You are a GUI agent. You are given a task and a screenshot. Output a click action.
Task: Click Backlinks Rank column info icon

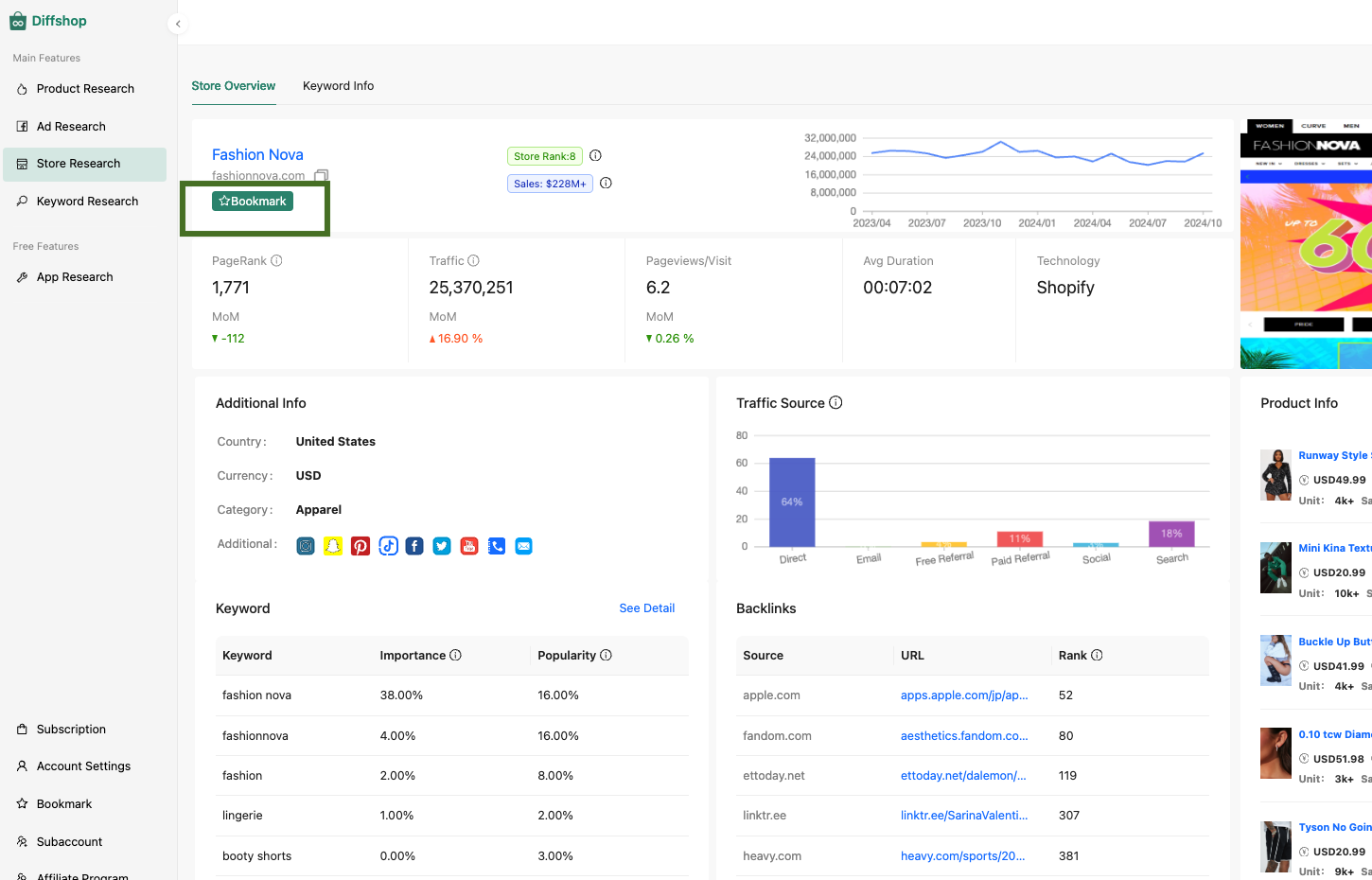pyautogui.click(x=1098, y=655)
